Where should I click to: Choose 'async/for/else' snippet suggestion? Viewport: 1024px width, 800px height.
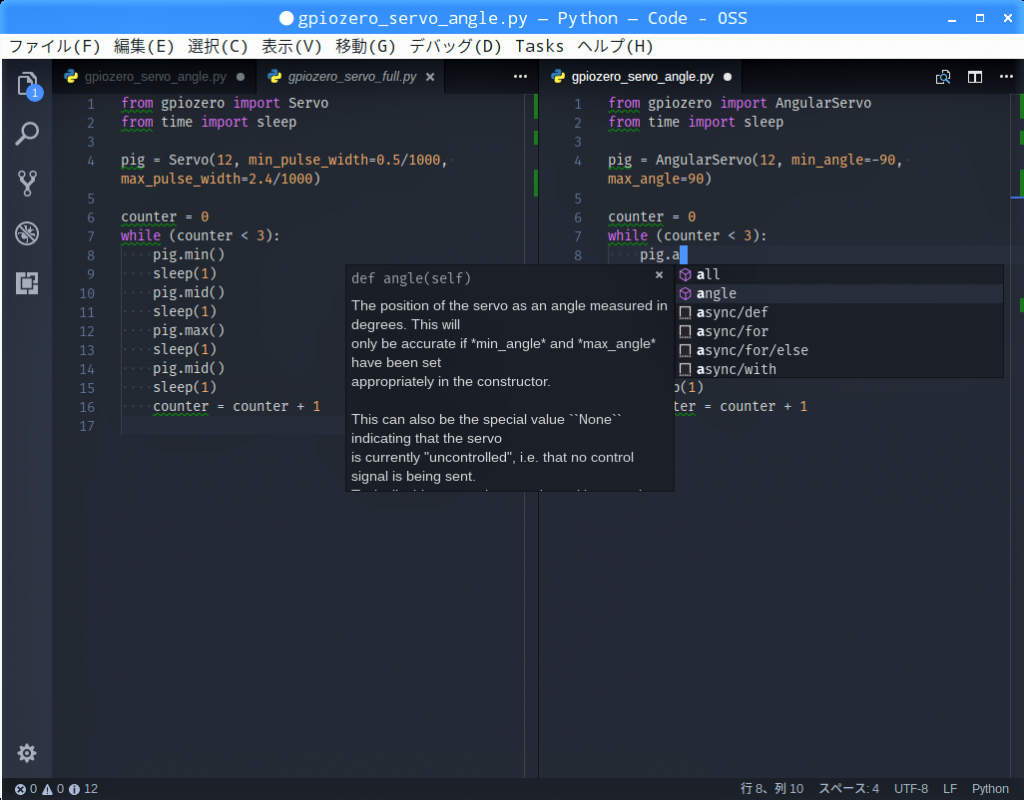click(x=840, y=350)
